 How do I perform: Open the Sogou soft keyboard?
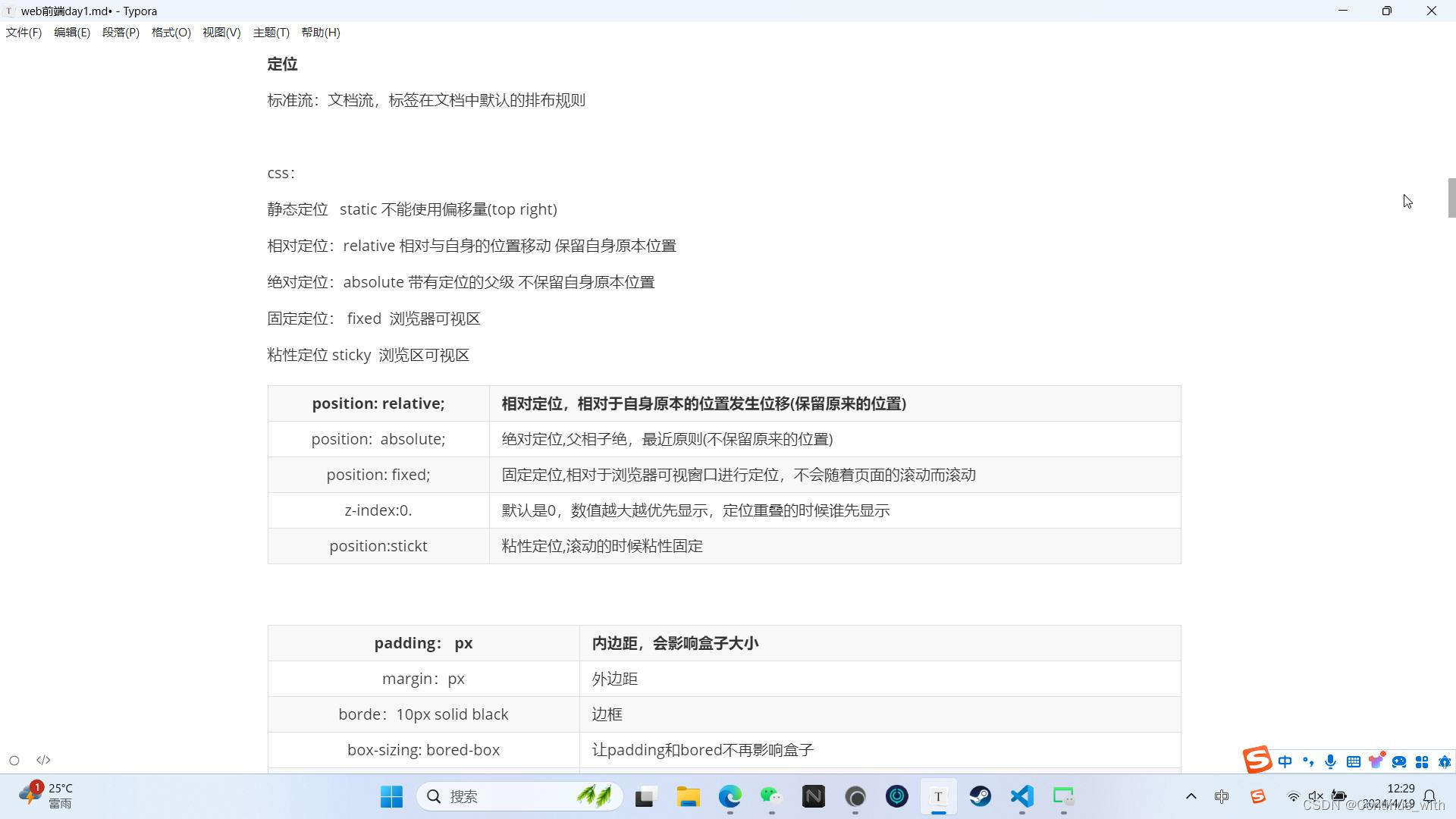tap(1353, 761)
